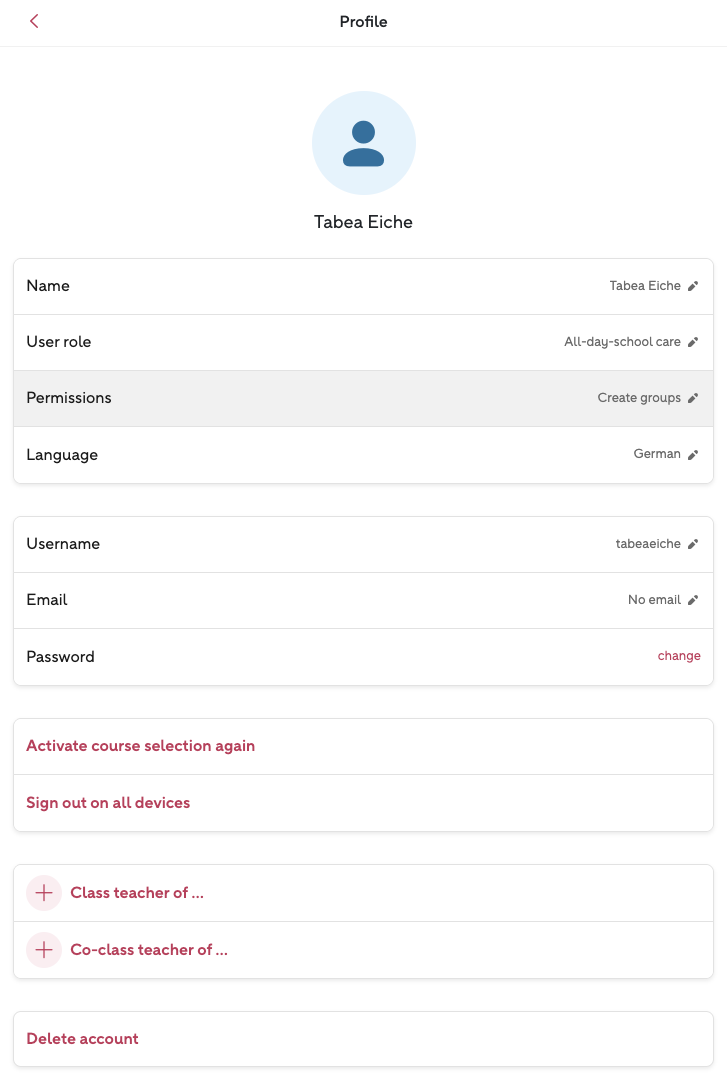Screen dimensions: 727x1076
Task: Click the pencil icon next to No email
Action: coord(693,600)
